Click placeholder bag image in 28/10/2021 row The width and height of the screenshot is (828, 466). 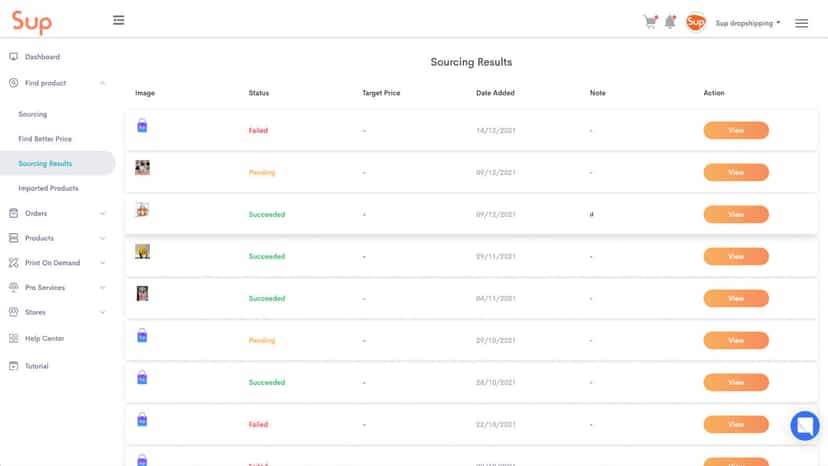(142, 377)
